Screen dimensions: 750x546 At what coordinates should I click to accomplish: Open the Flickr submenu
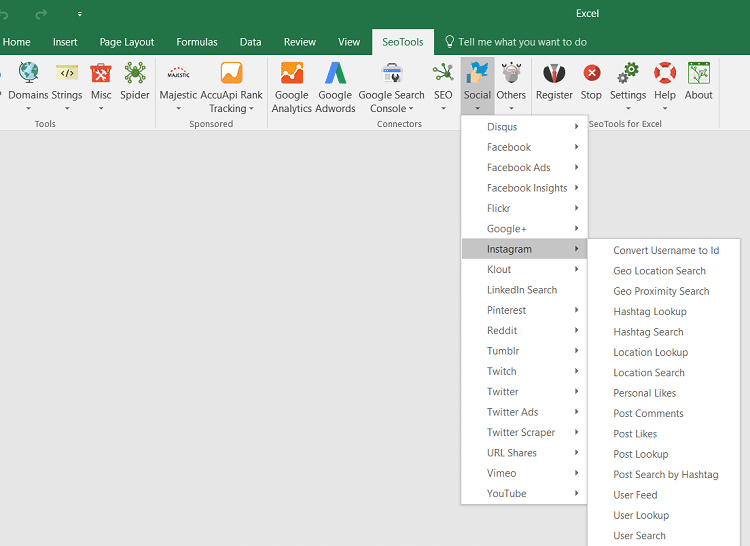[x=524, y=208]
